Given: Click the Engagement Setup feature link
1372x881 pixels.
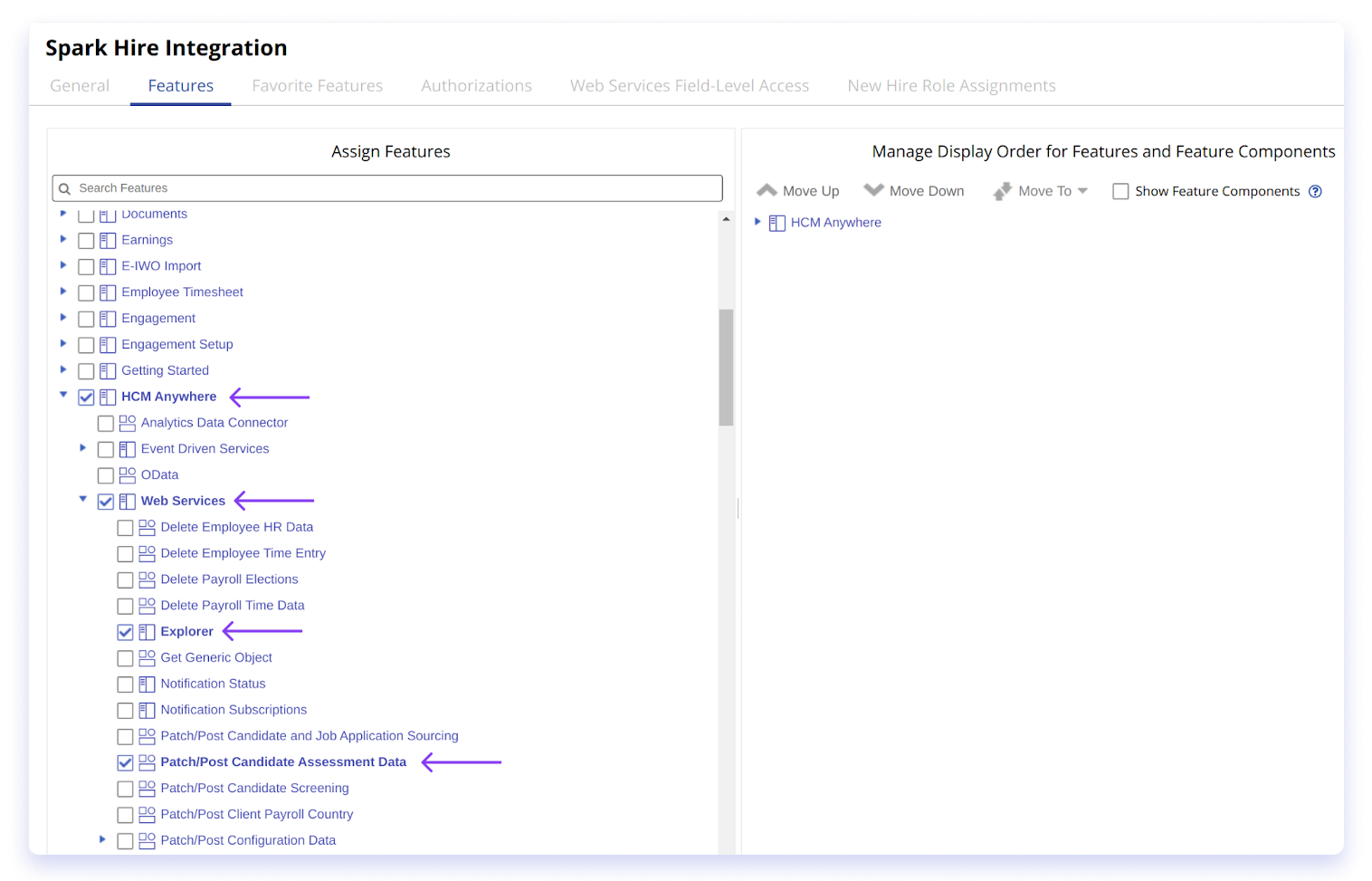Looking at the screenshot, I should tap(177, 345).
